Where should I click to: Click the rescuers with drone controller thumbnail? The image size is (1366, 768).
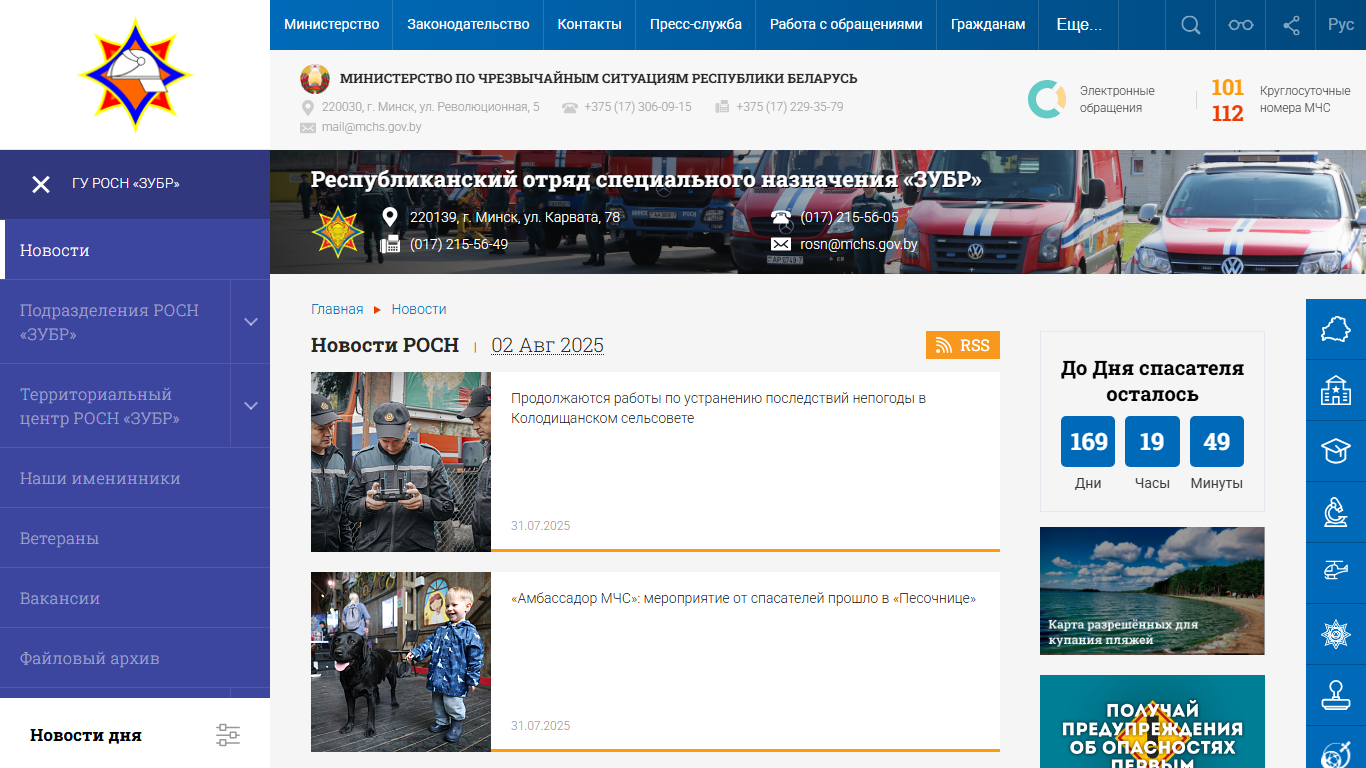(401, 462)
